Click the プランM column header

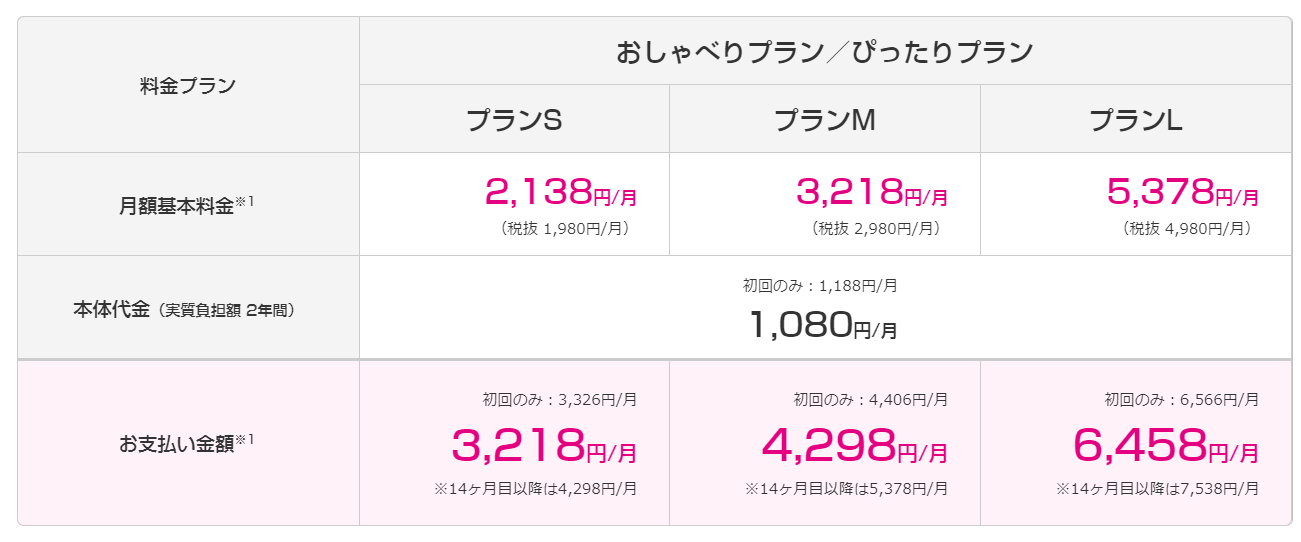point(825,120)
